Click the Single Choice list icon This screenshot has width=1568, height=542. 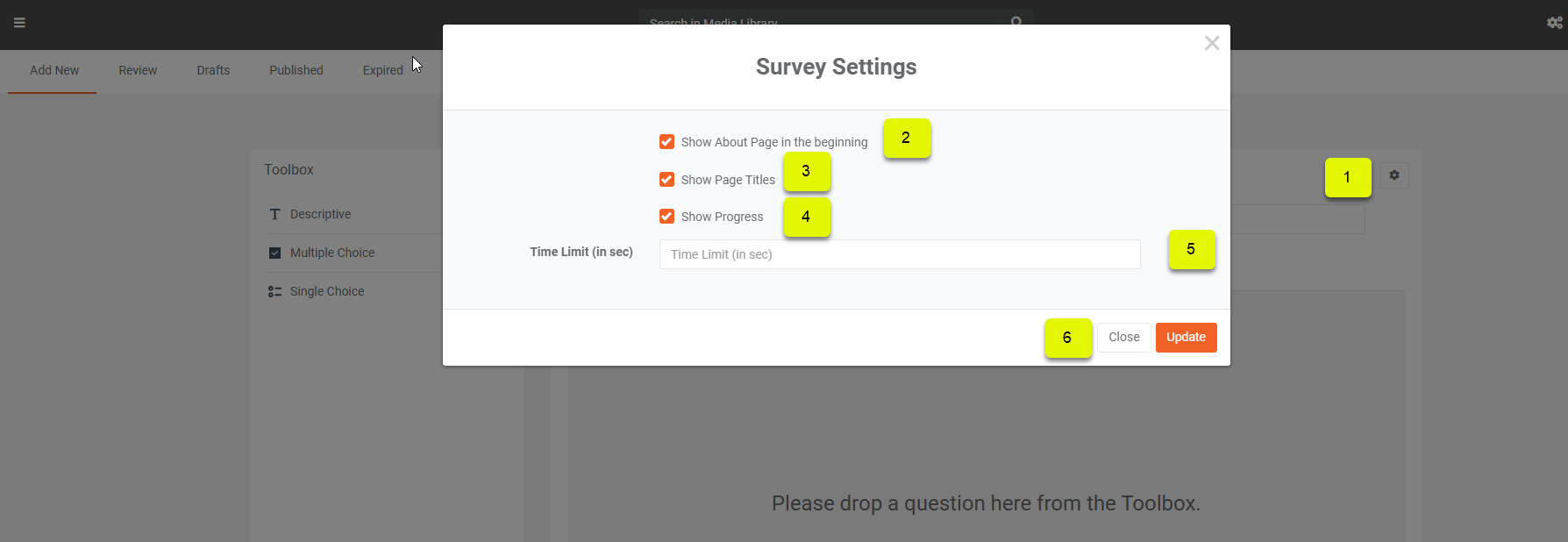(274, 291)
